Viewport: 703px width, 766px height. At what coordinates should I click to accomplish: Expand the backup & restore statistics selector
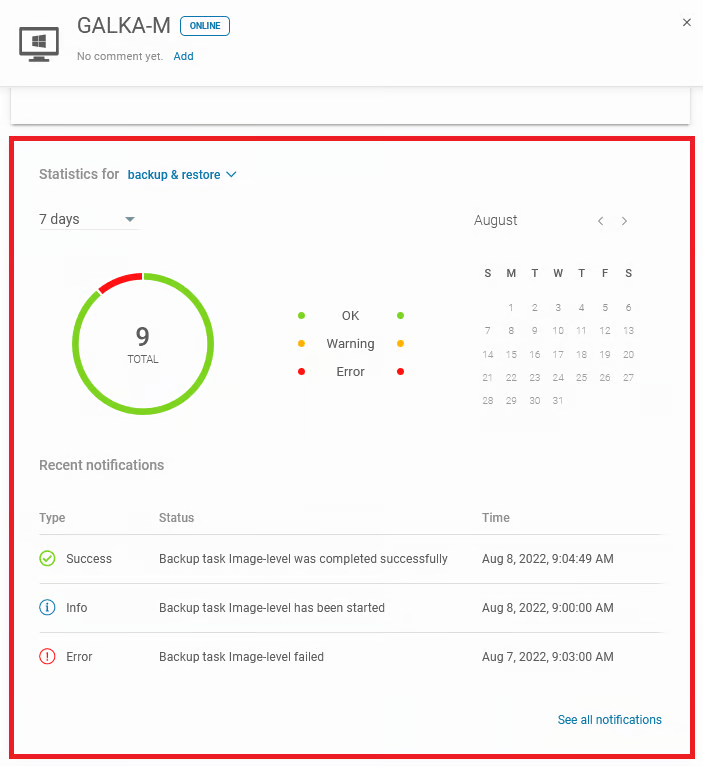click(x=182, y=175)
